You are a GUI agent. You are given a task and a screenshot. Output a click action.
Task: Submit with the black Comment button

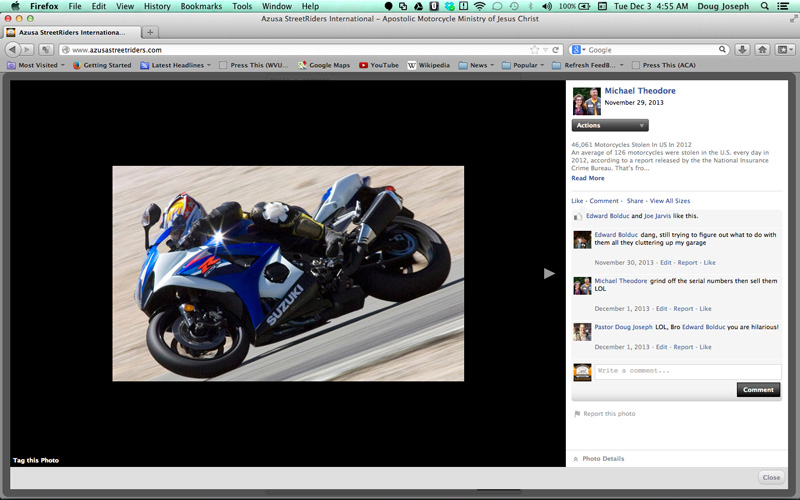(758, 390)
